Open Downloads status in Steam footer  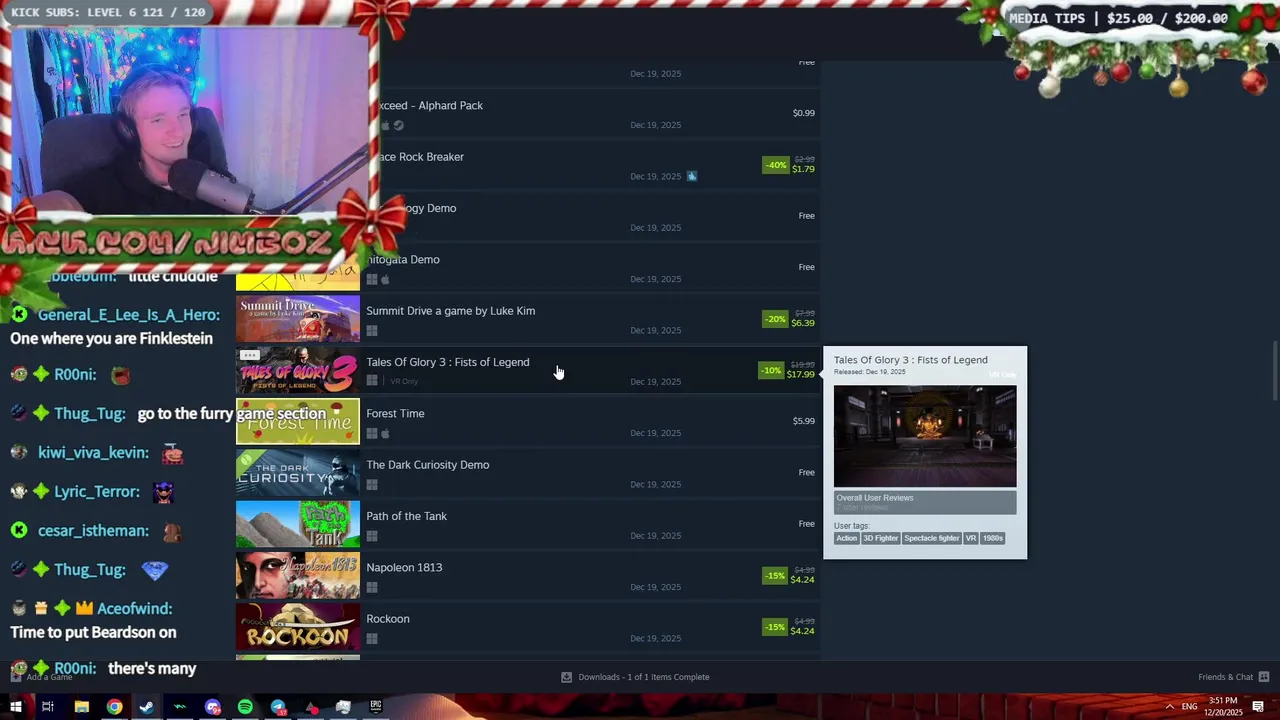635,677
